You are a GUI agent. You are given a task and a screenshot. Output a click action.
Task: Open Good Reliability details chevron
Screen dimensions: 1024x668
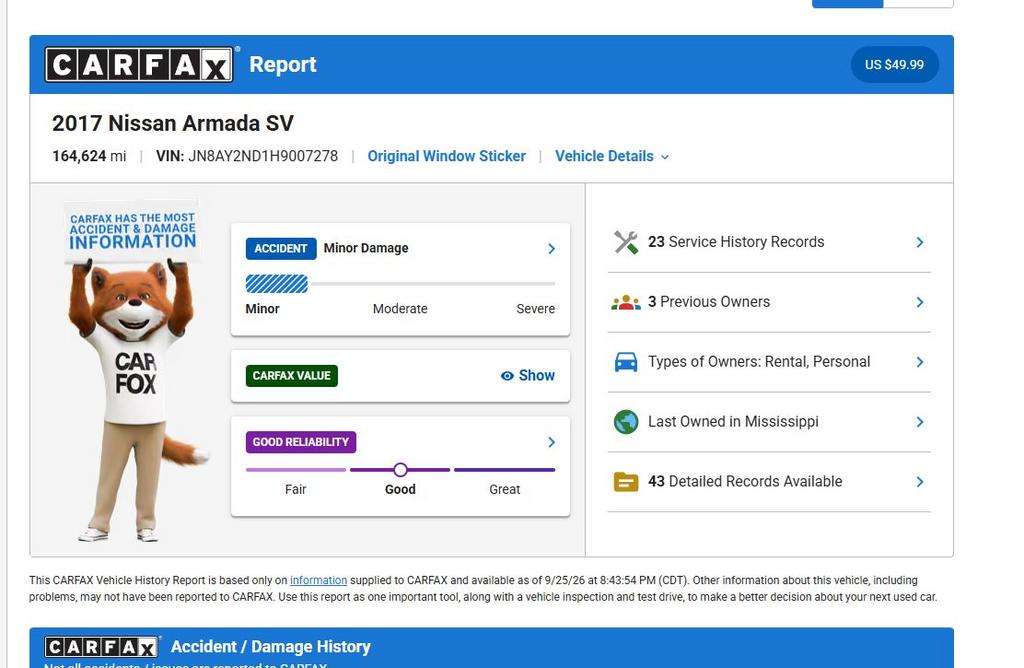(x=551, y=442)
